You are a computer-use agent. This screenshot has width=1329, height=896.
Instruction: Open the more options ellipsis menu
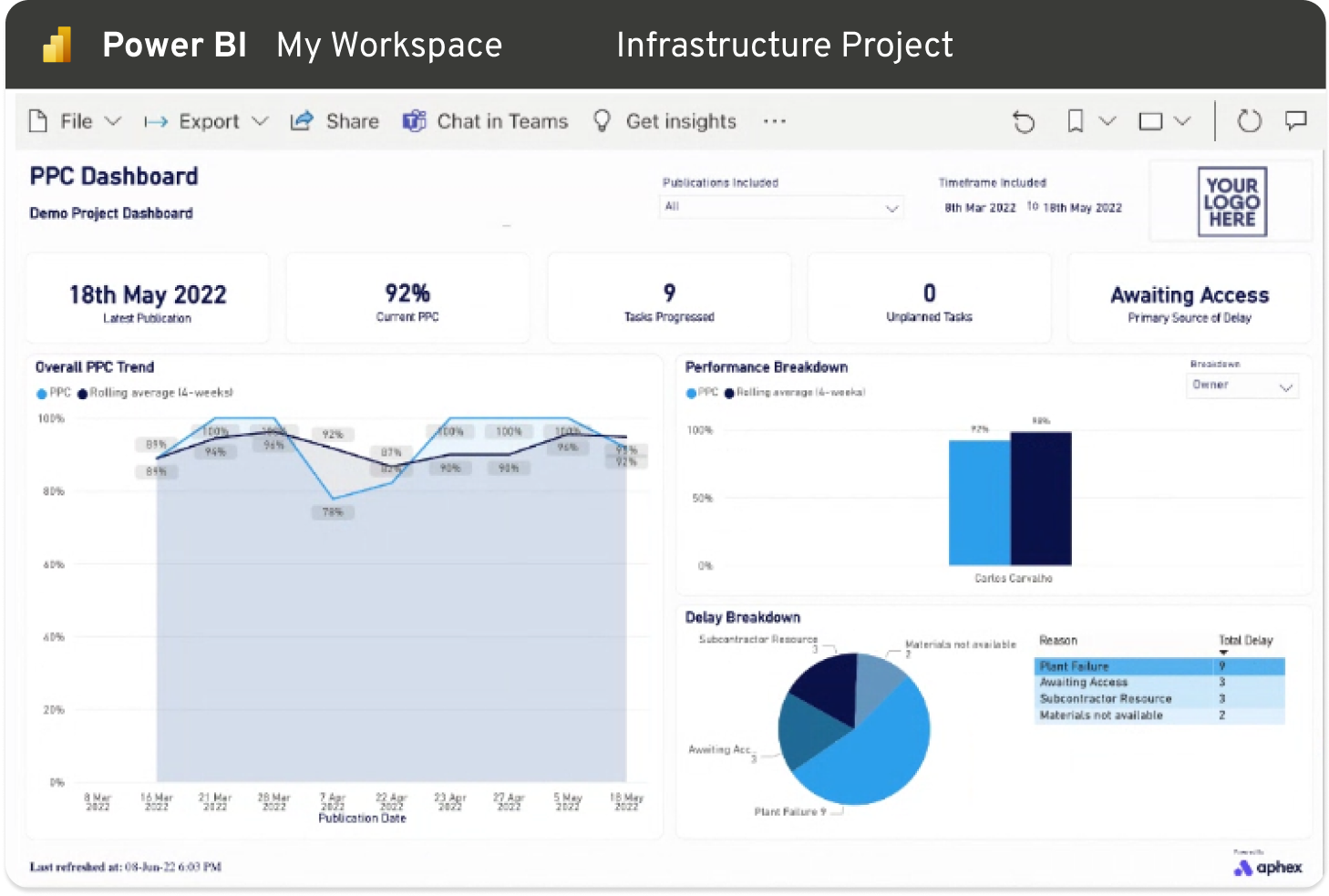pyautogui.click(x=774, y=121)
